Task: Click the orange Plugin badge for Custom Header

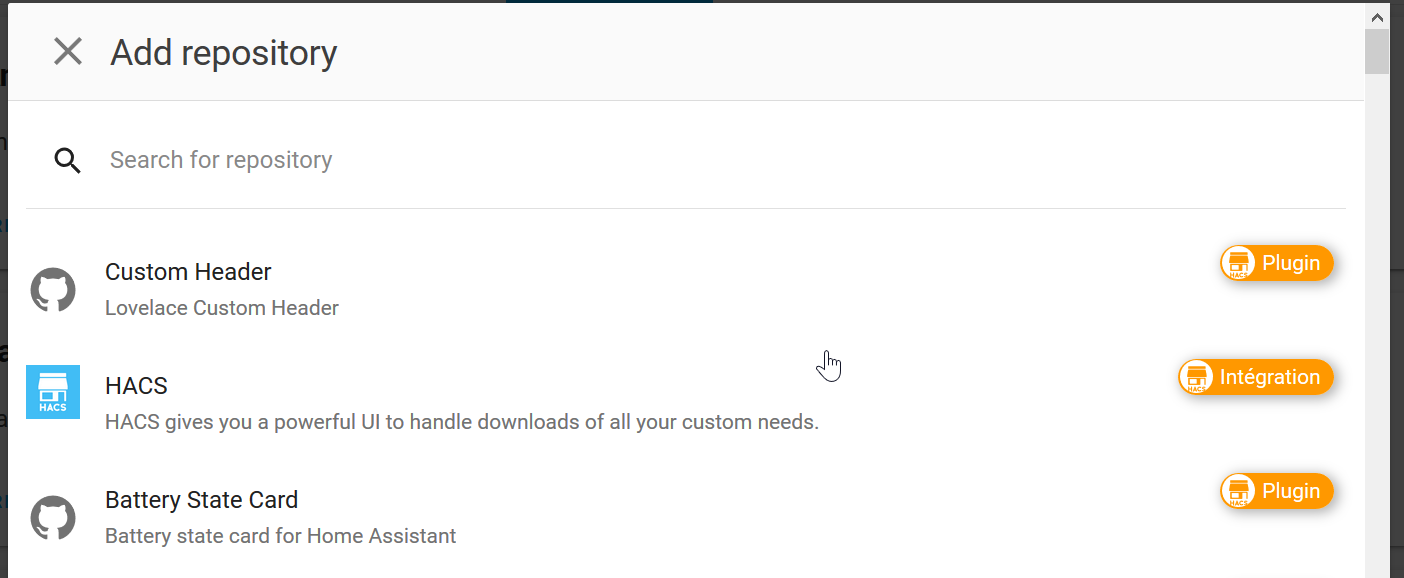Action: [1277, 262]
